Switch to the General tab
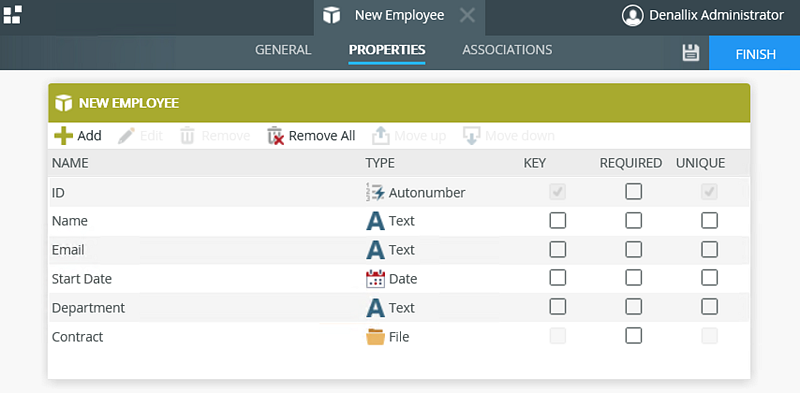 (283, 50)
